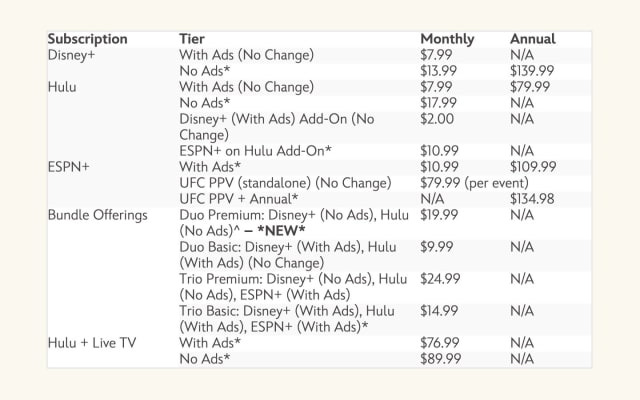Click the $109.99 ESPN+ annual price
This screenshot has height=400, width=640.
click(x=533, y=167)
